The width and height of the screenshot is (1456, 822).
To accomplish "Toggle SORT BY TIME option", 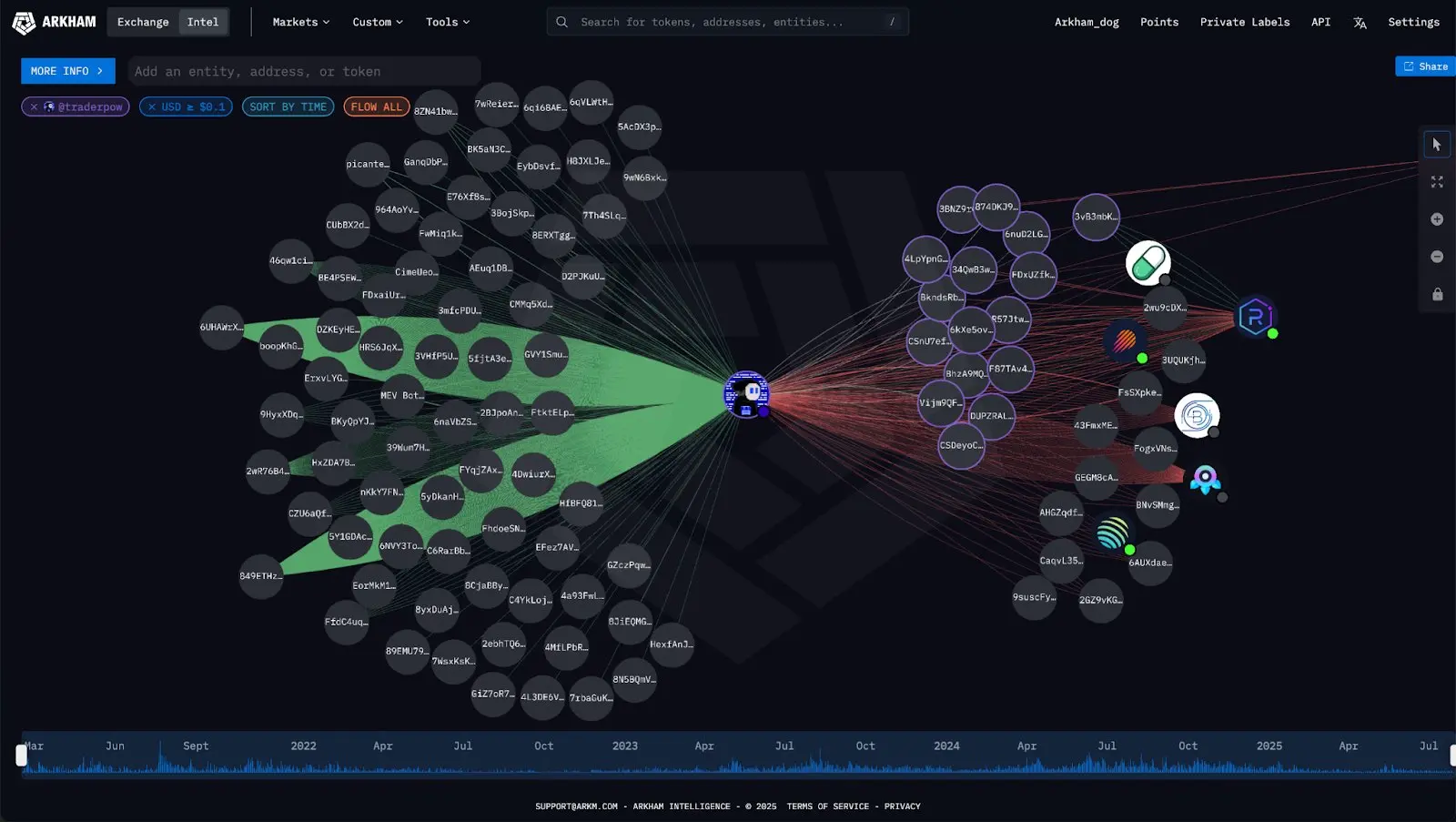I will (x=288, y=107).
